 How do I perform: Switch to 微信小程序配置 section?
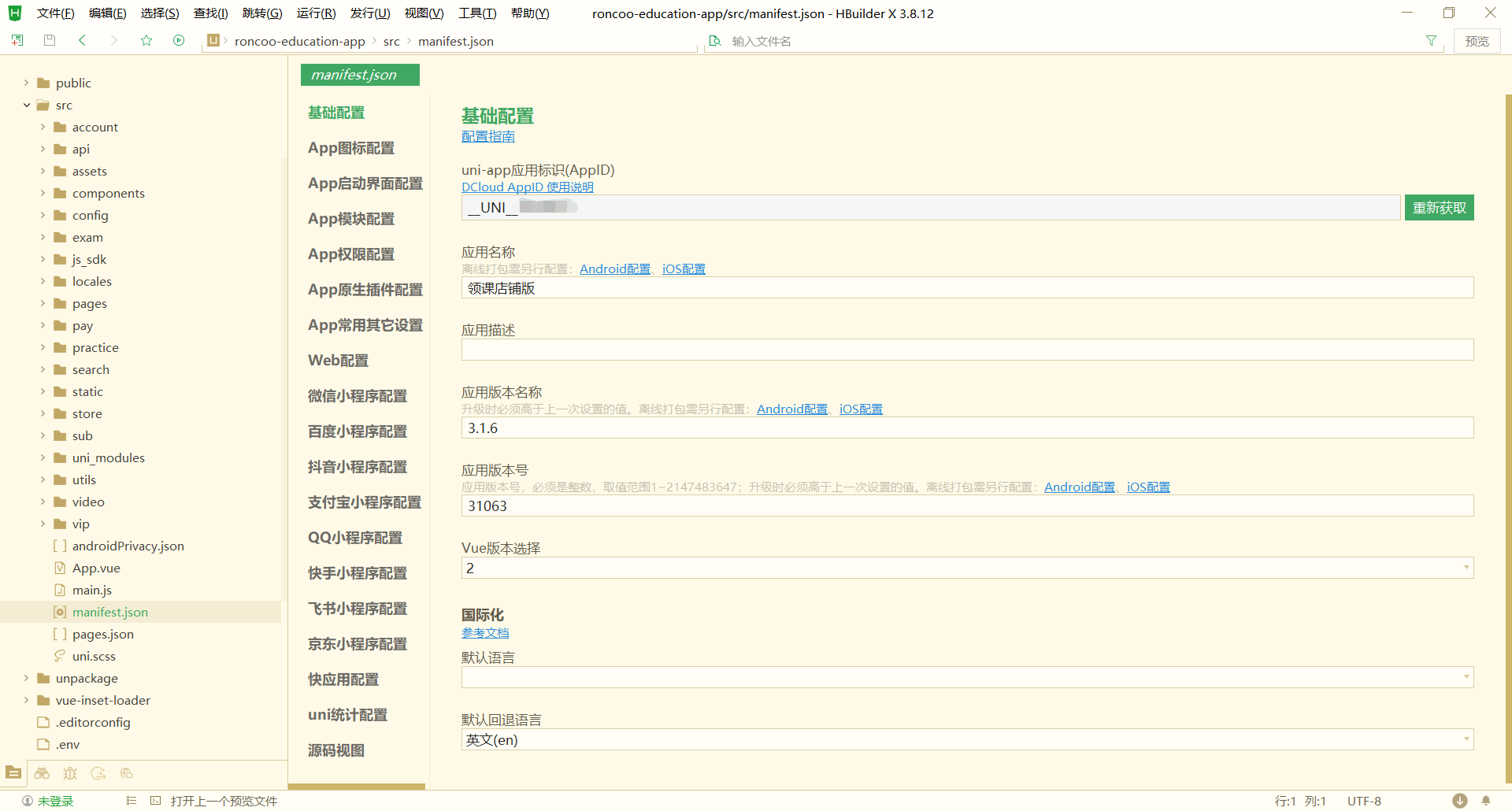click(358, 396)
